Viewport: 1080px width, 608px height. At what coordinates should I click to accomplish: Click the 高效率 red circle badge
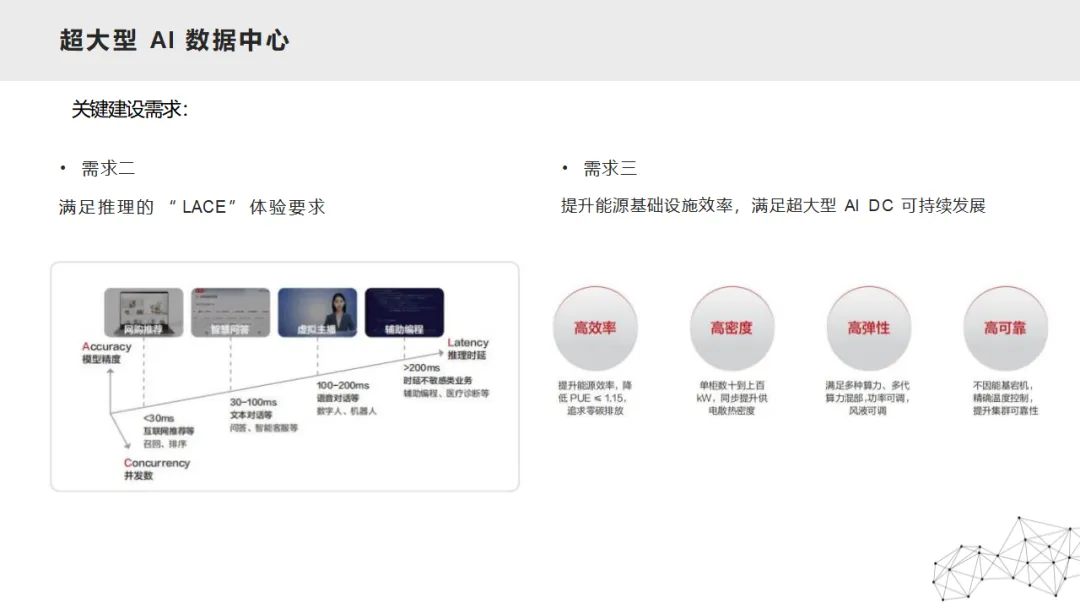[595, 328]
